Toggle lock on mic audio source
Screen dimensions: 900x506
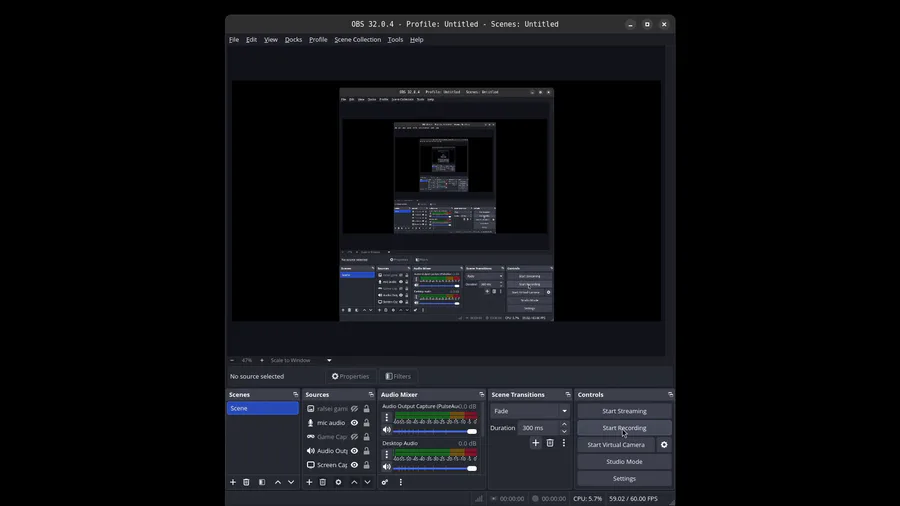(367, 423)
